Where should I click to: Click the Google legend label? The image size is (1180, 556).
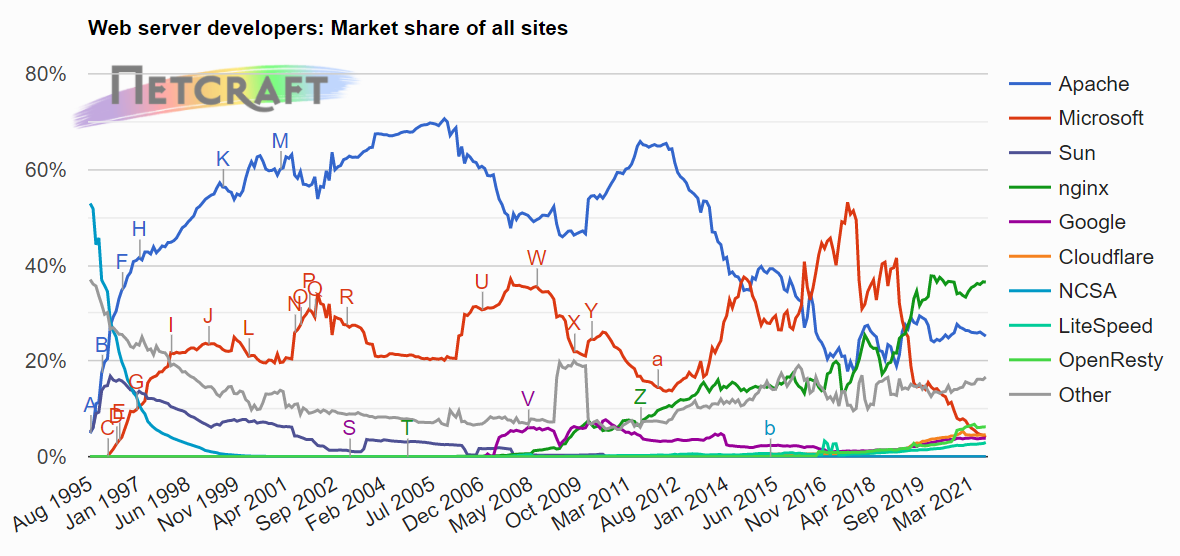click(1092, 222)
